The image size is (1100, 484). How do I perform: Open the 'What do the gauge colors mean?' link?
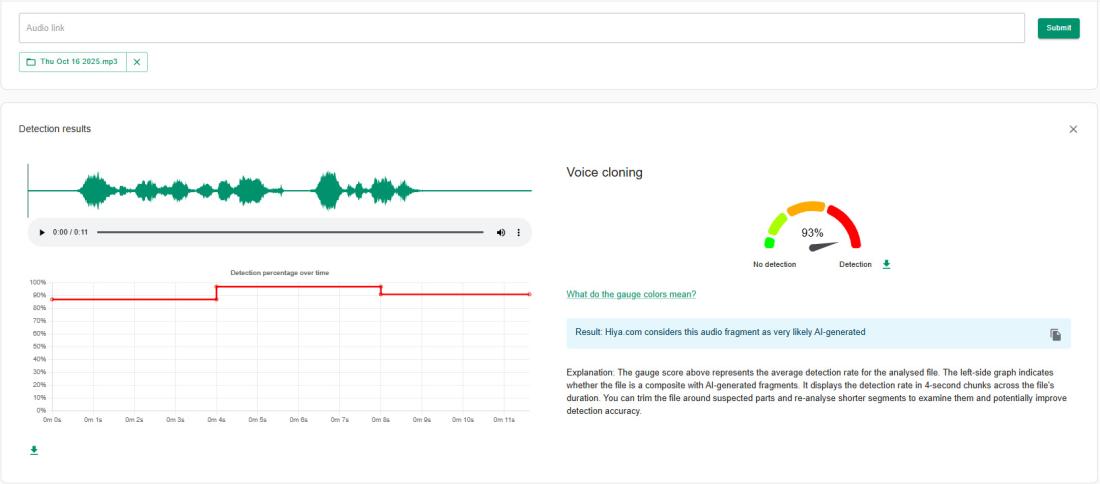(x=631, y=294)
